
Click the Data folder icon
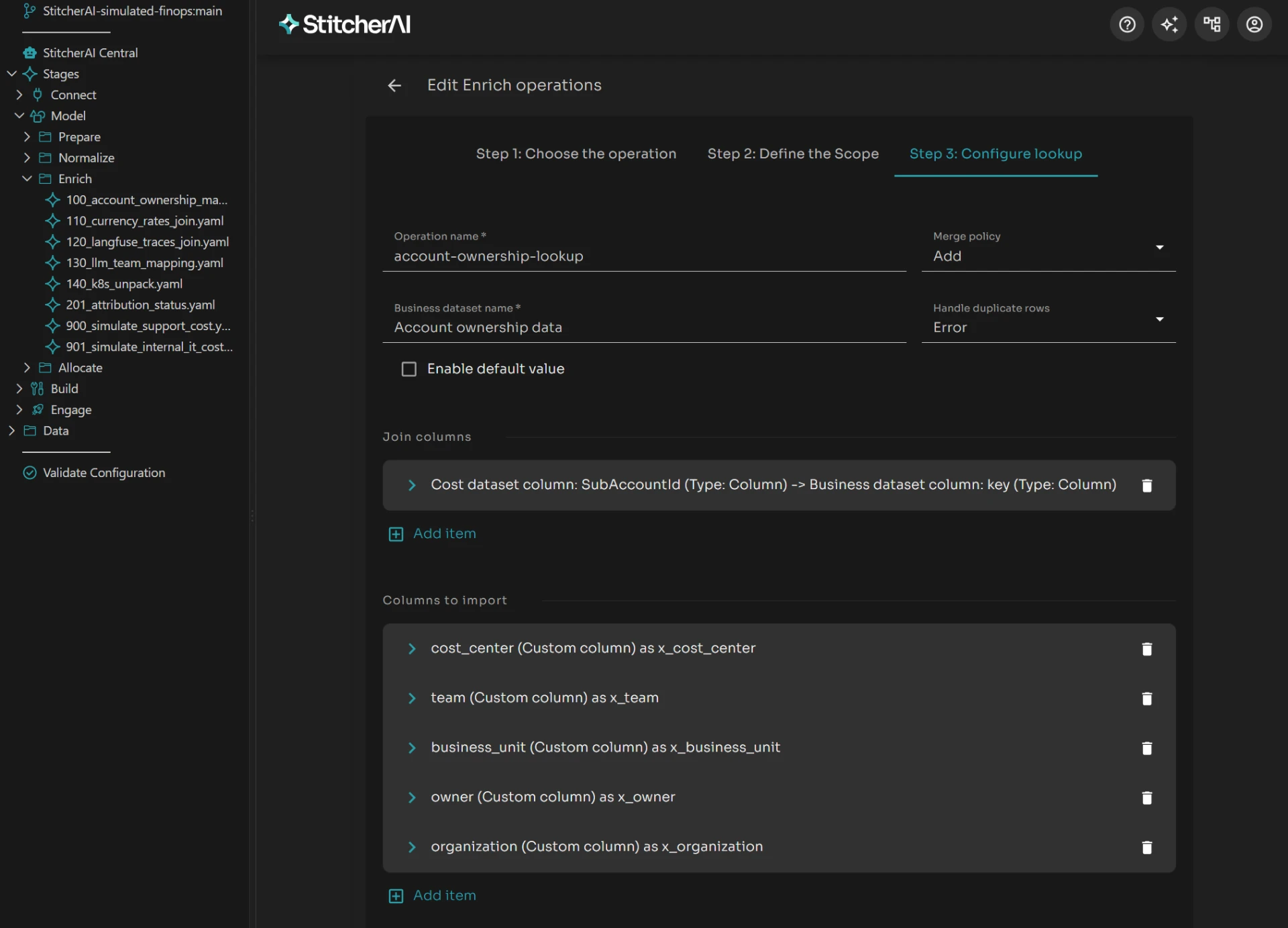pyautogui.click(x=30, y=431)
